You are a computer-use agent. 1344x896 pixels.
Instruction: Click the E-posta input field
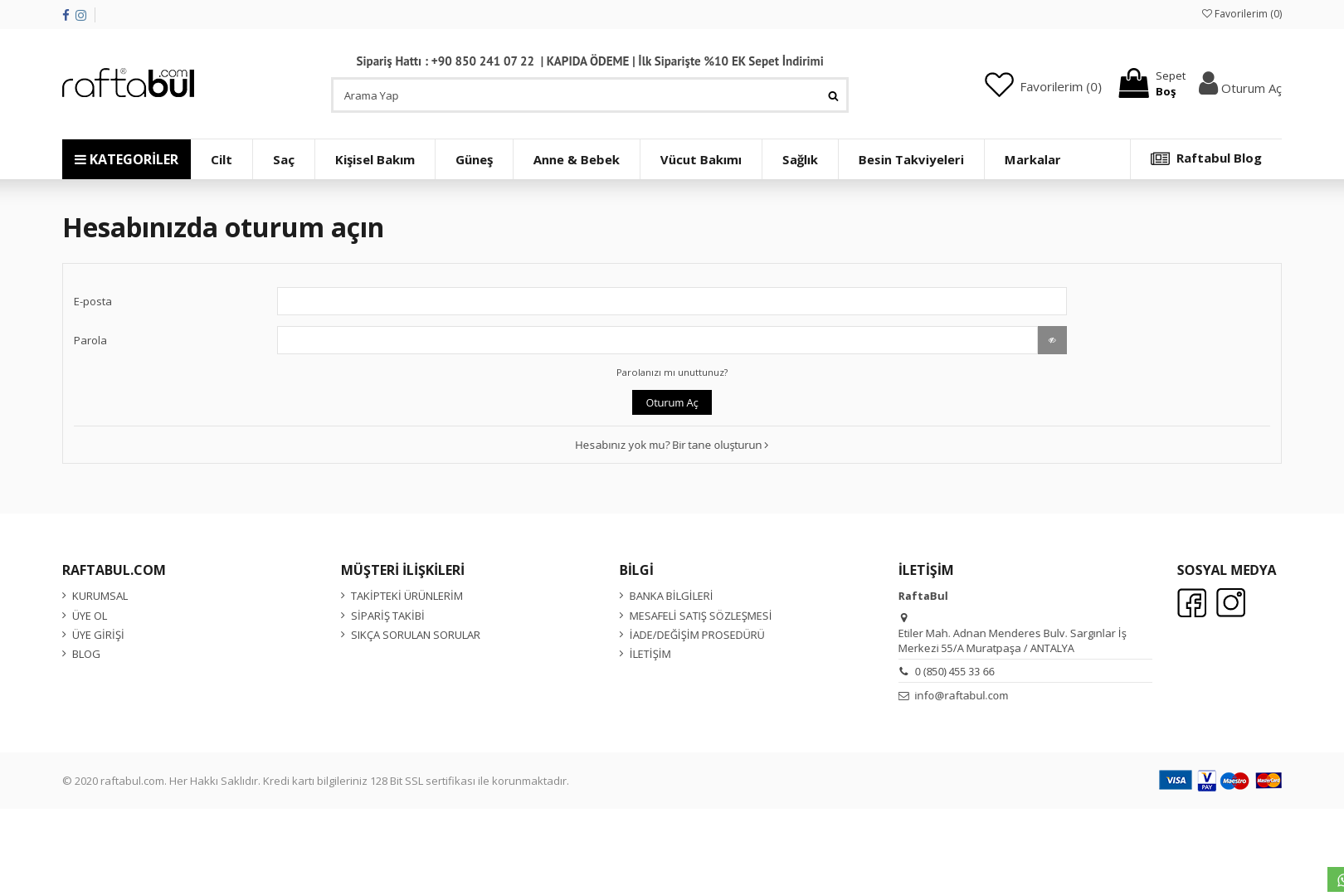tap(671, 301)
